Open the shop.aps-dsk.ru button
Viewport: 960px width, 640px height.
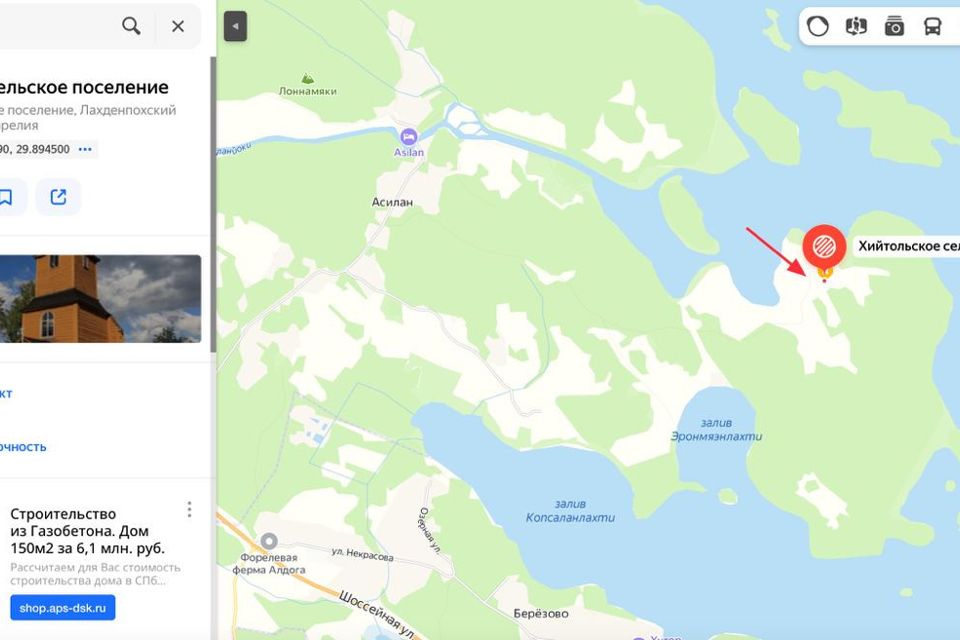pos(62,608)
